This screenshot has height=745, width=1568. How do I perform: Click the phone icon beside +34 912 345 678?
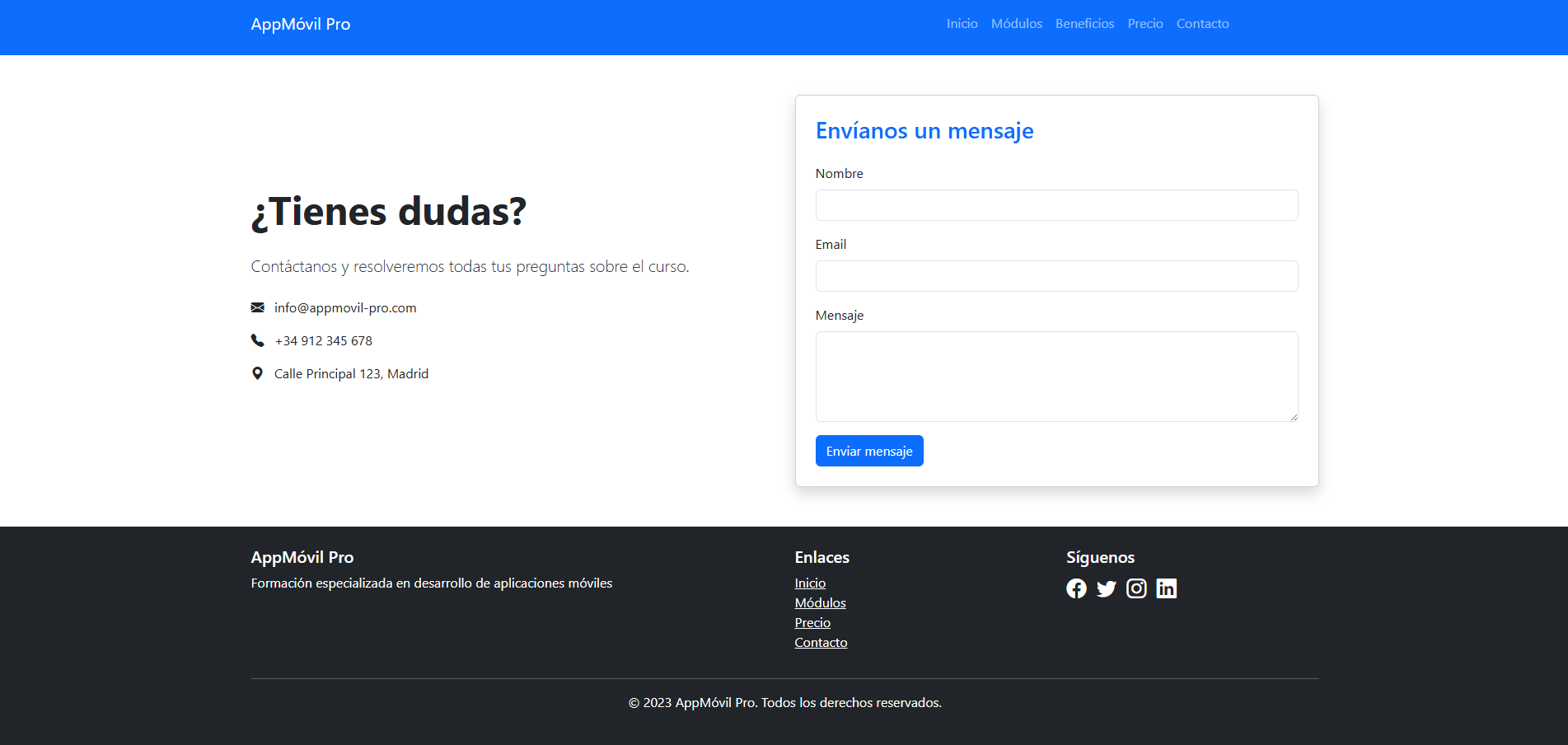[x=258, y=340]
